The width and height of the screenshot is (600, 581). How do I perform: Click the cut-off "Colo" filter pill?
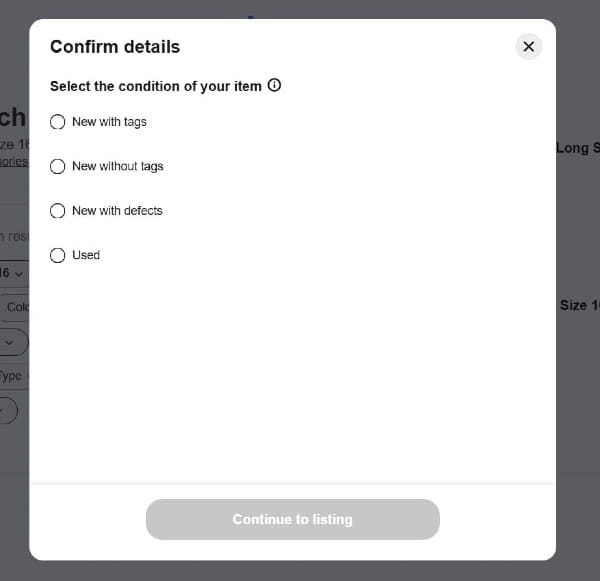(x=16, y=307)
